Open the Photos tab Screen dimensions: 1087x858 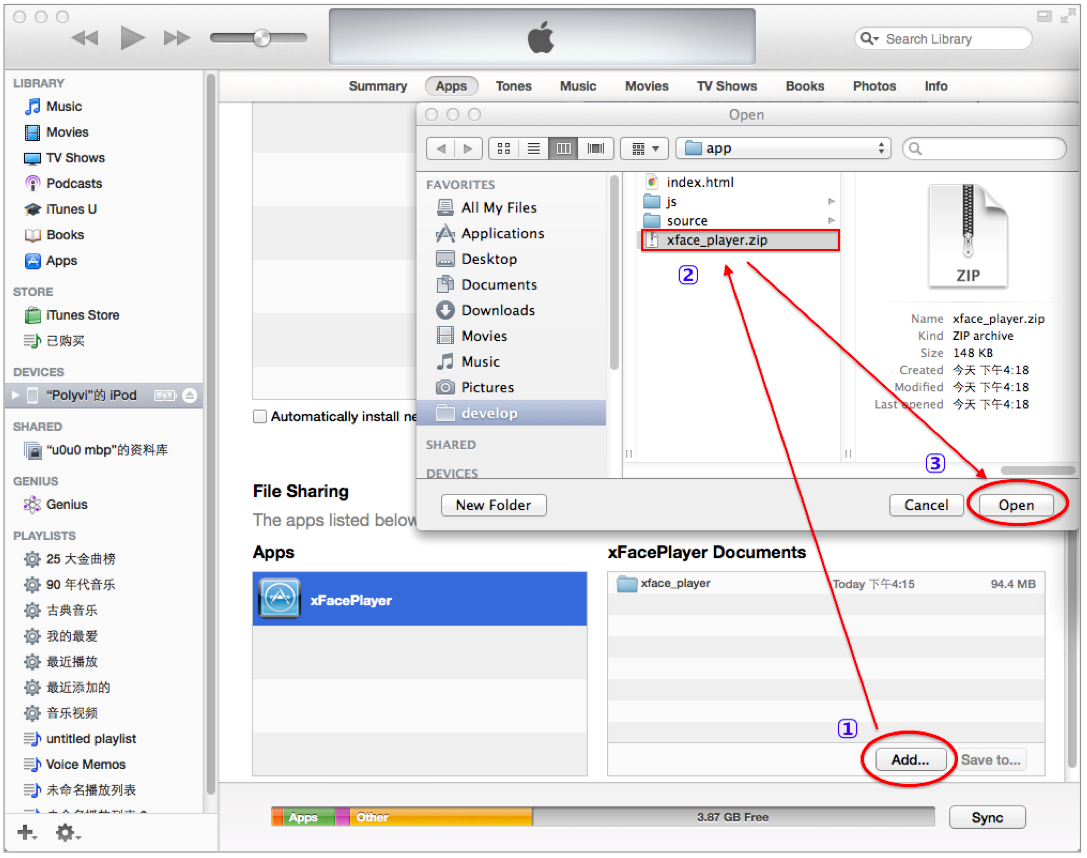click(874, 87)
